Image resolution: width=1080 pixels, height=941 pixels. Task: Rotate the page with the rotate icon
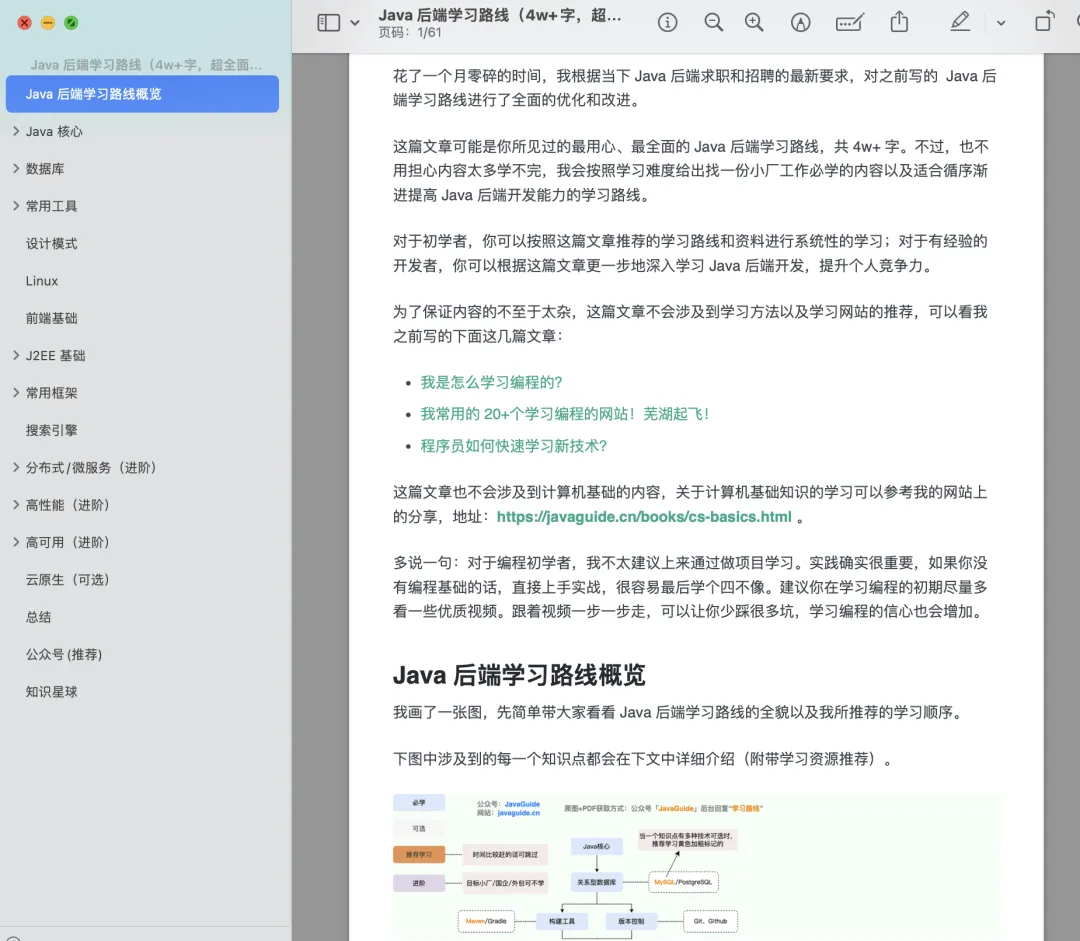1043,22
